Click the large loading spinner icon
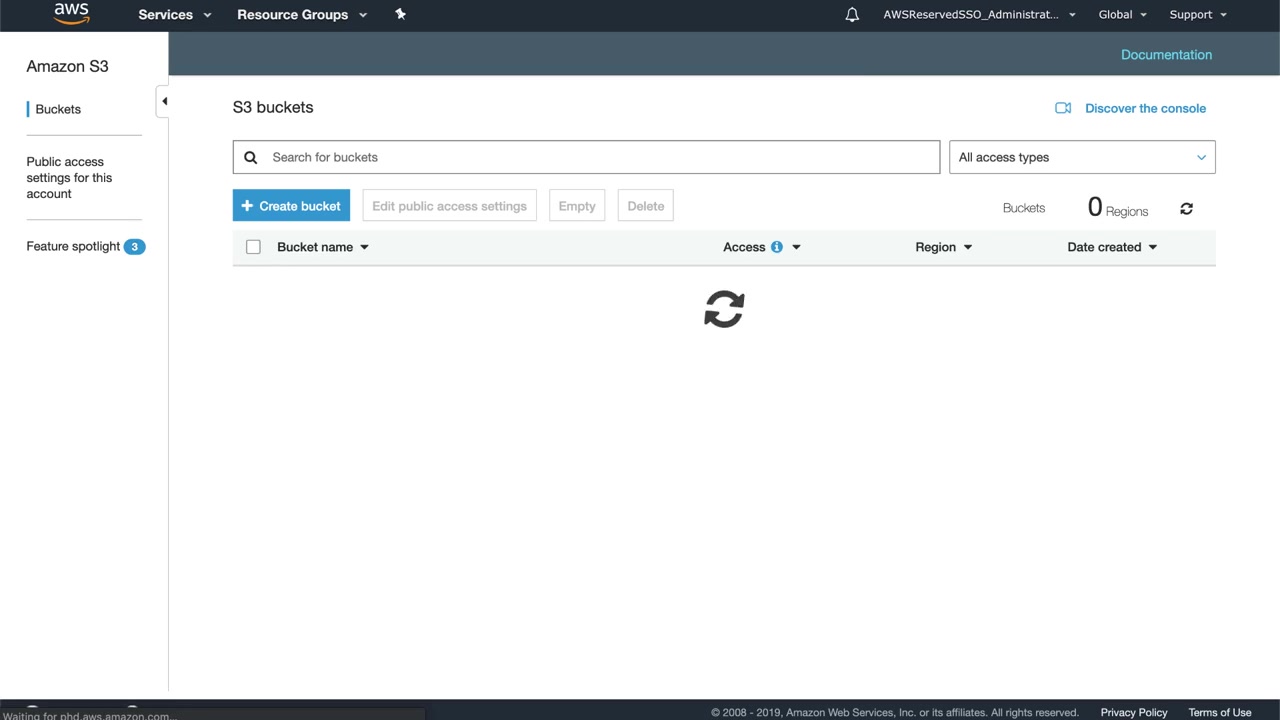Screen dimensions: 1280x720 [x=724, y=309]
